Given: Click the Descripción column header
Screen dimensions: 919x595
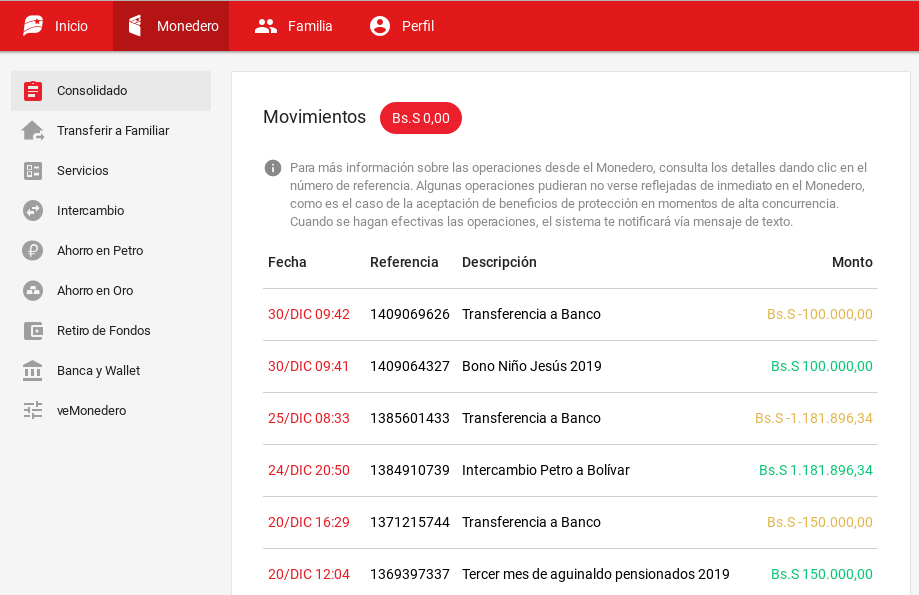Looking at the screenshot, I should tap(499, 262).
